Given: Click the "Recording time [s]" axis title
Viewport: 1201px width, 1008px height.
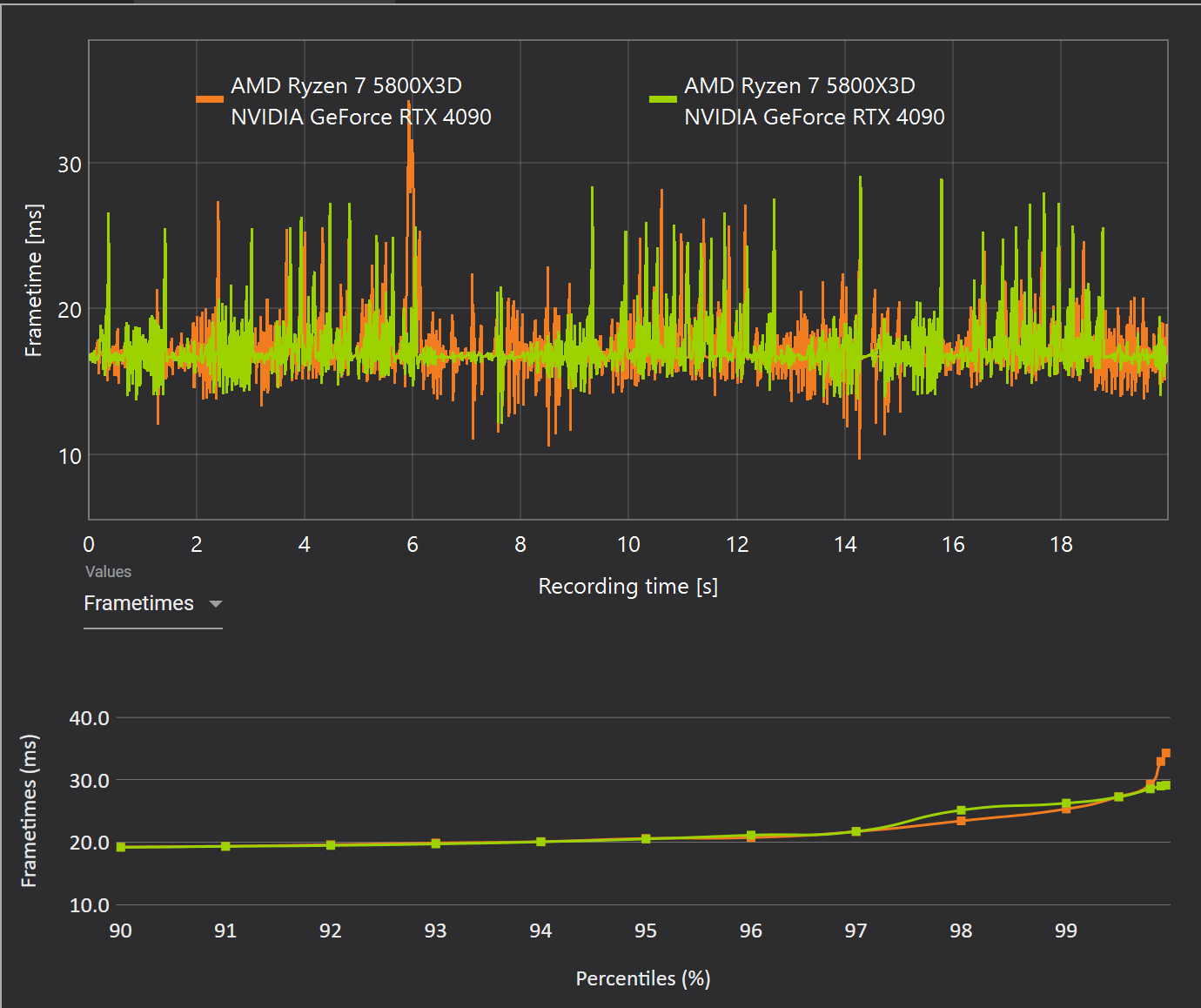Looking at the screenshot, I should tap(627, 587).
